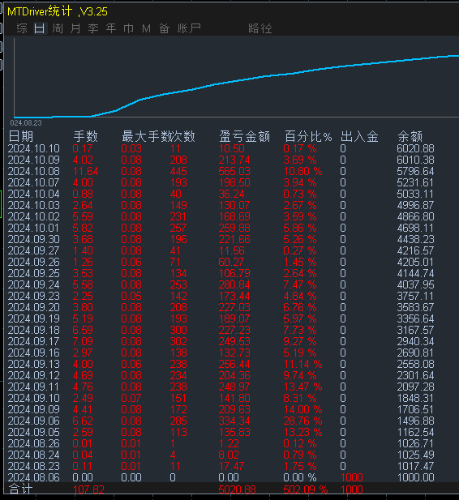Click balance value 1162.54
Viewport: 459px width, 500px height.
coord(415,432)
